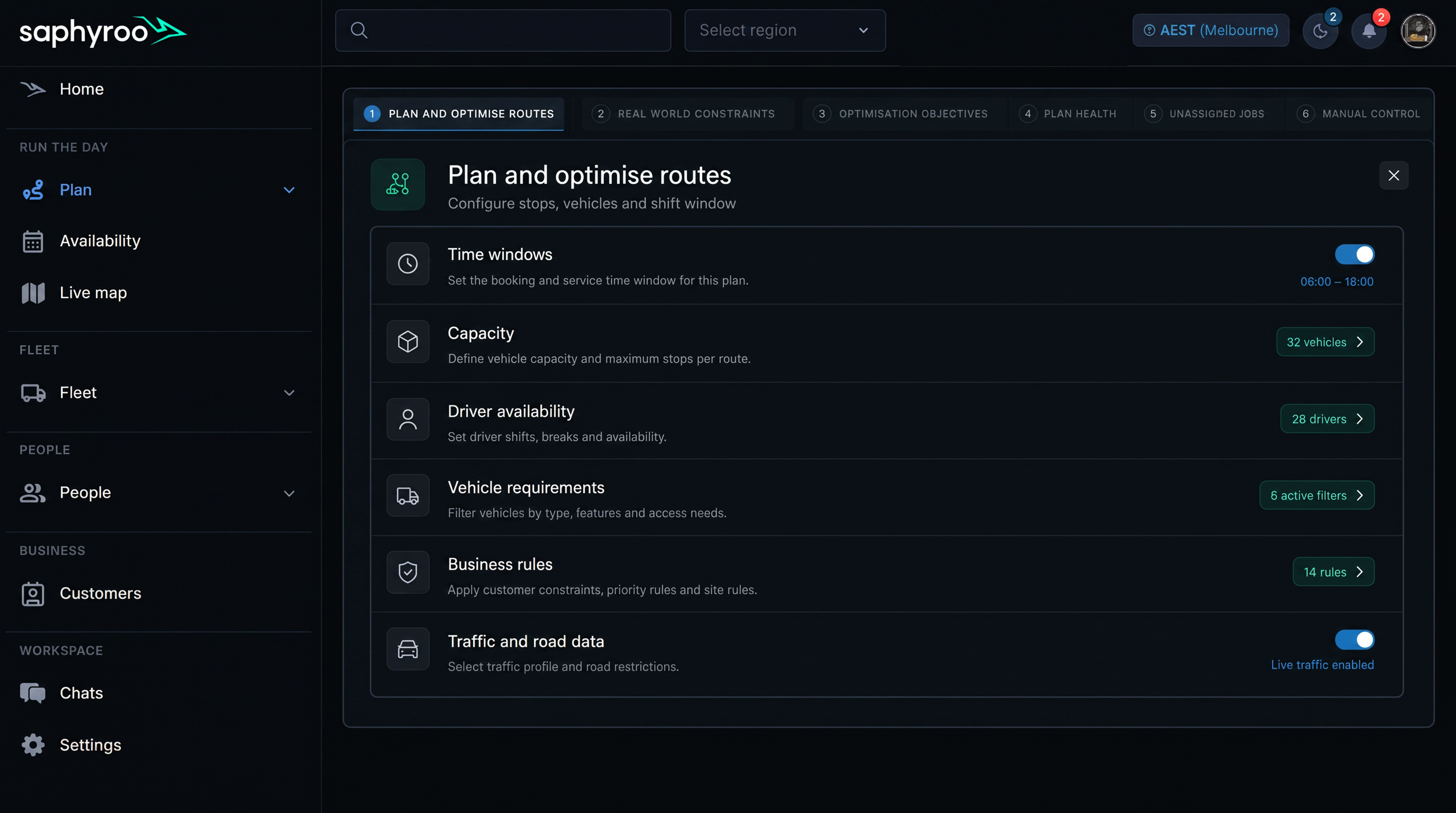Click the saphyroo logo
The height and width of the screenshot is (813, 1456).
pyautogui.click(x=103, y=31)
